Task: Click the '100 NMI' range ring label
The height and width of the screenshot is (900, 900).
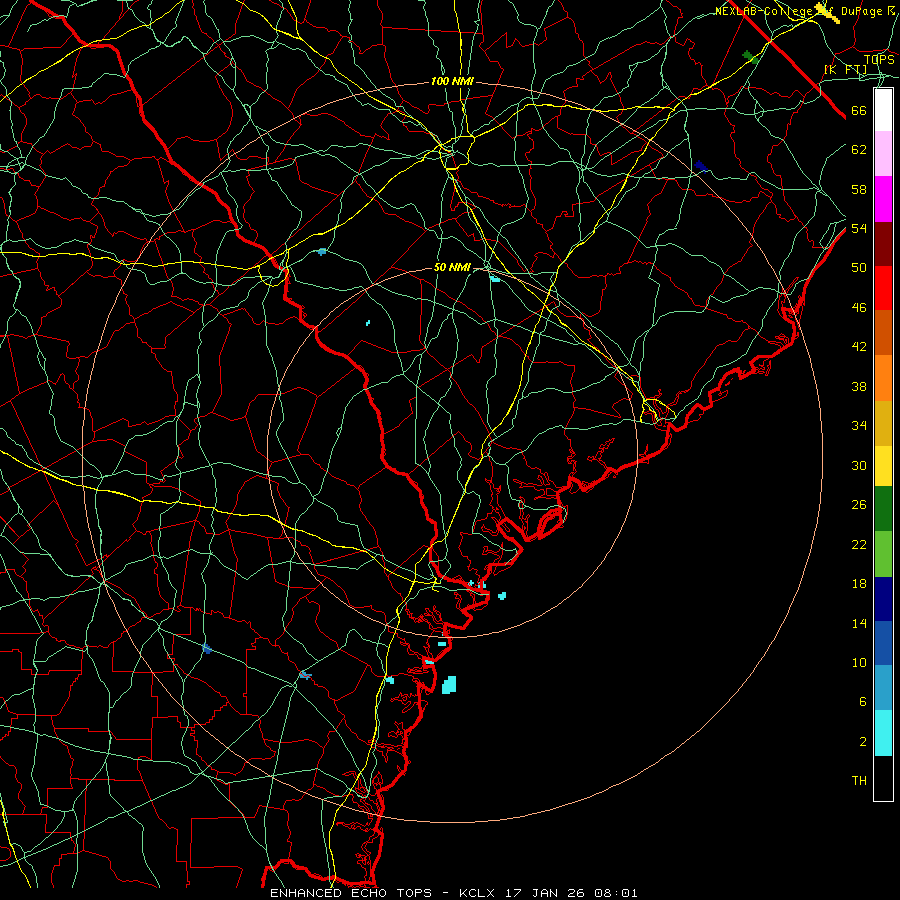Action: click(452, 82)
